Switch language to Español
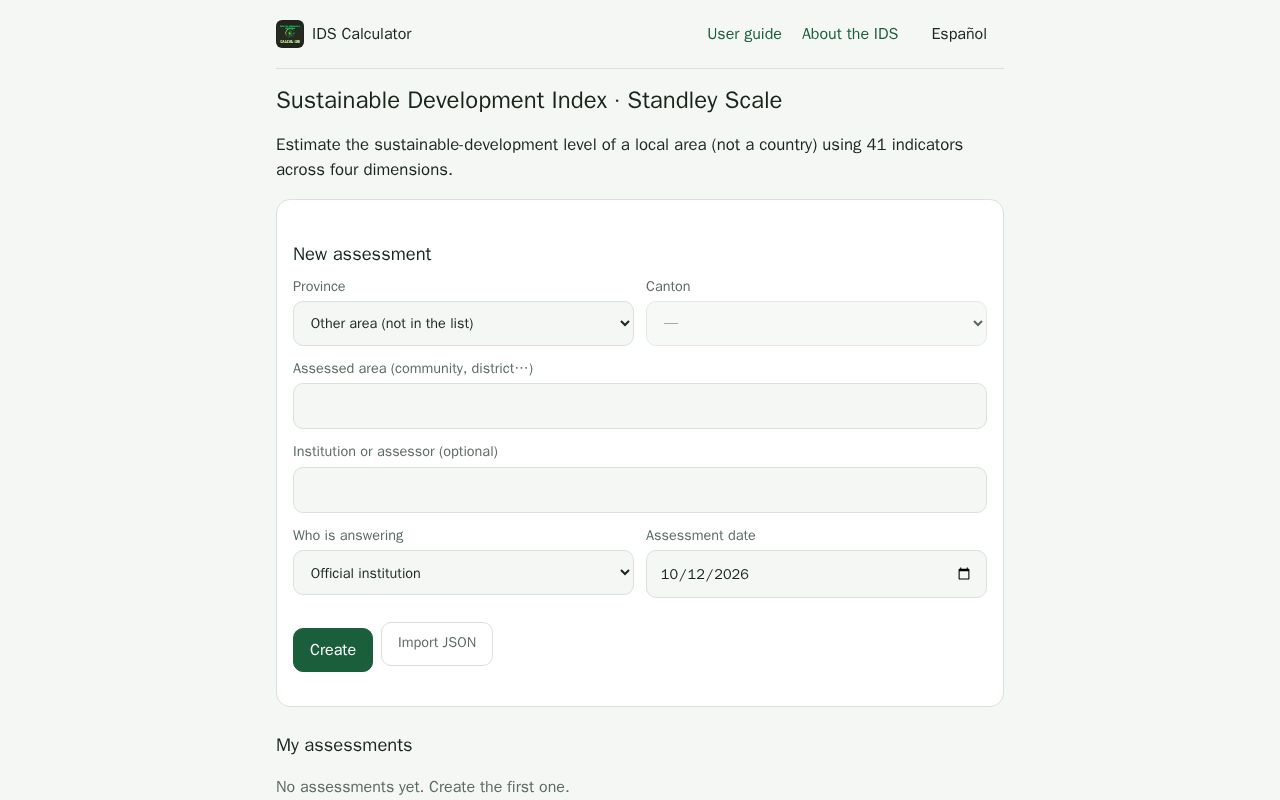1280x800 pixels. point(959,34)
